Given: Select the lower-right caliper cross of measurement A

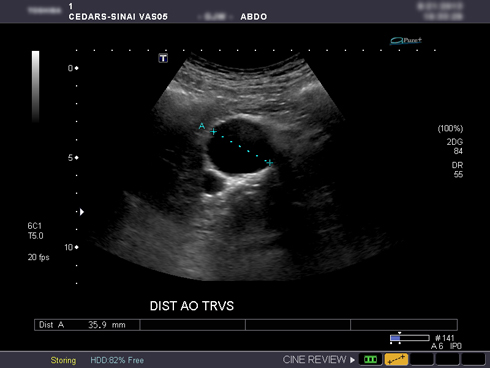Looking at the screenshot, I should [270, 163].
